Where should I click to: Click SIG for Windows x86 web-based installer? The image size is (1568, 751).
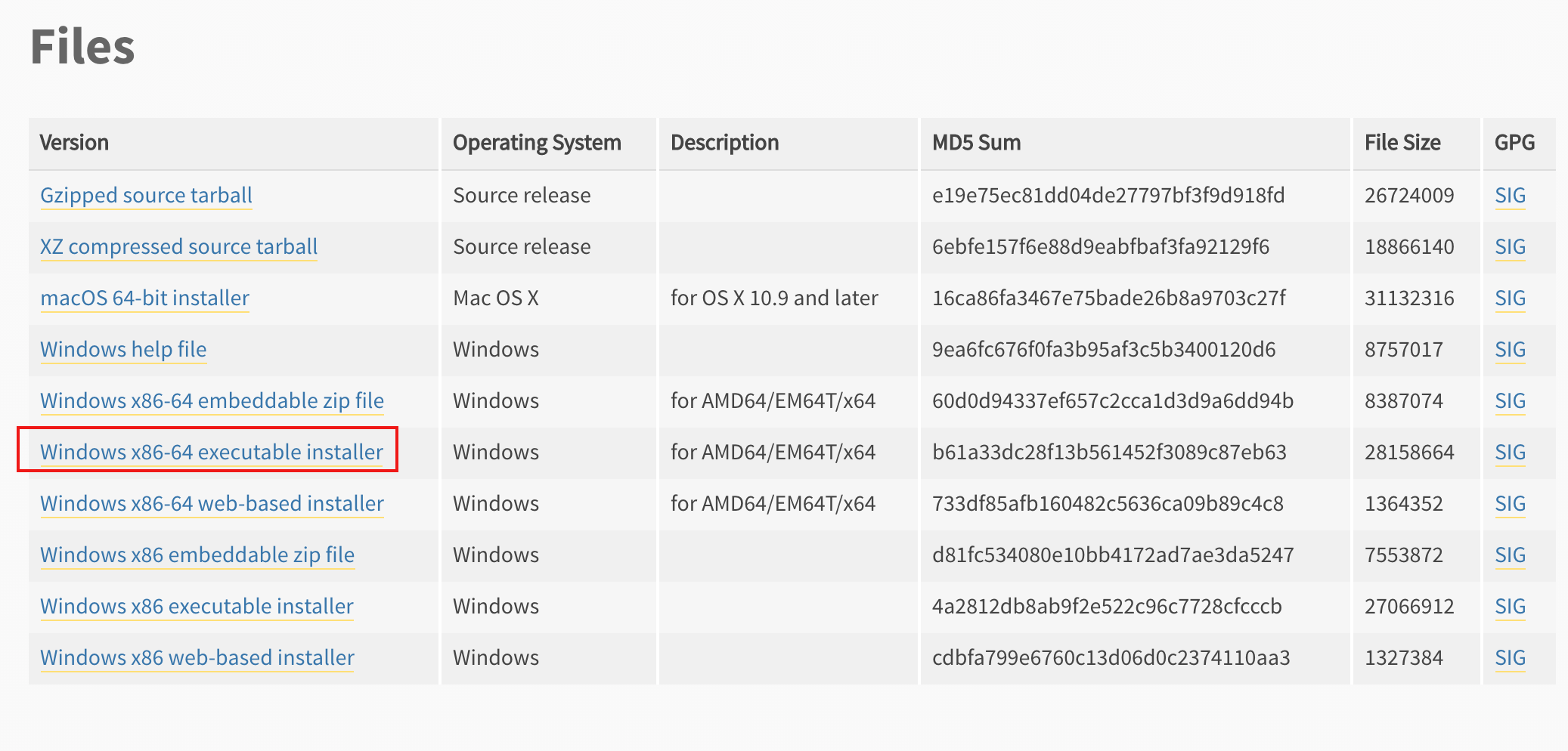(1510, 658)
